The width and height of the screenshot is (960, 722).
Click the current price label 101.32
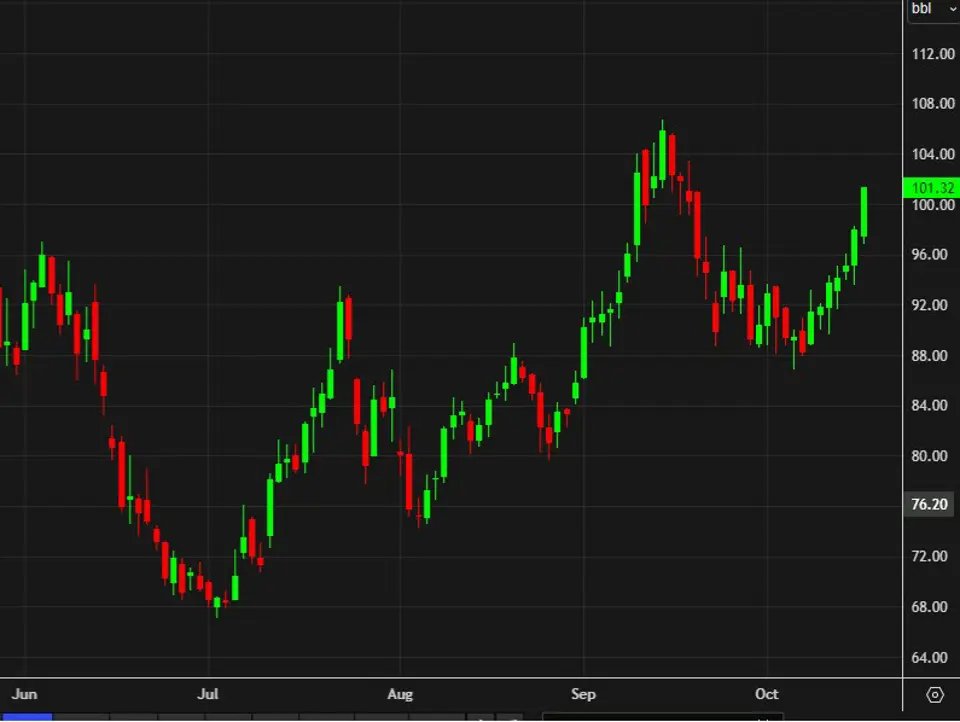(932, 187)
